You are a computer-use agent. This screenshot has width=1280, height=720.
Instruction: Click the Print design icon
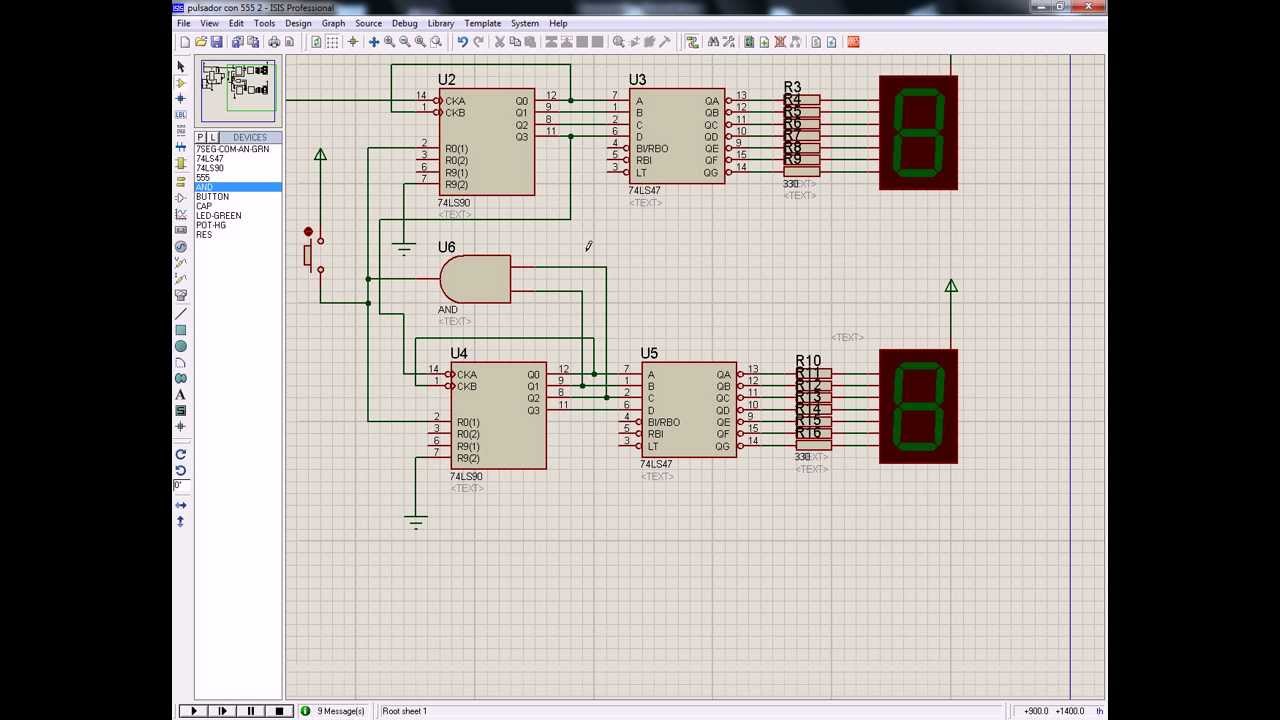(274, 42)
